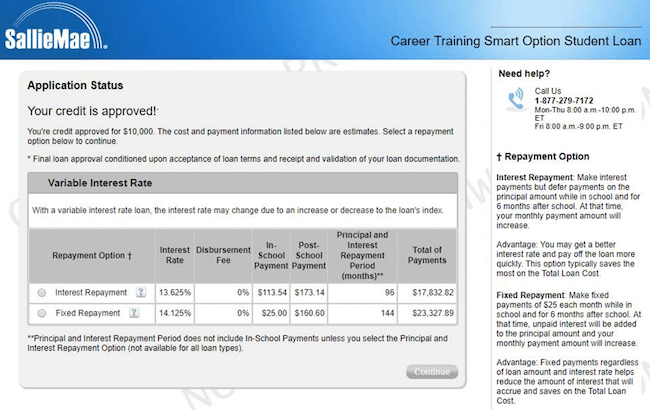The width and height of the screenshot is (650, 410).
Task: Click the Post-School Payment column header
Action: tap(309, 255)
